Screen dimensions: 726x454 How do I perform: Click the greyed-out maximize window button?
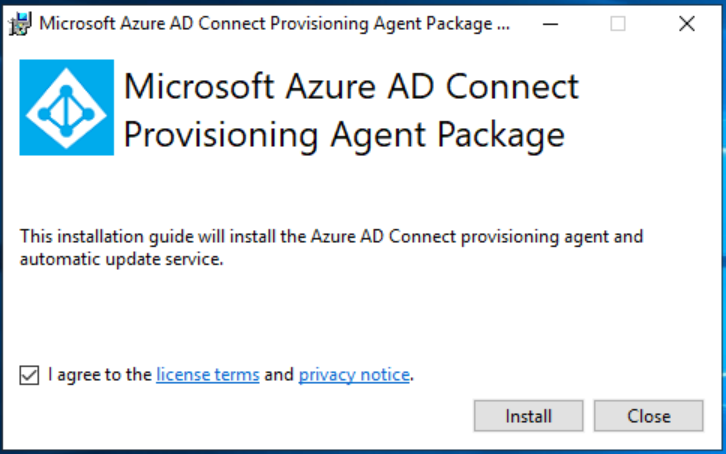coord(618,24)
